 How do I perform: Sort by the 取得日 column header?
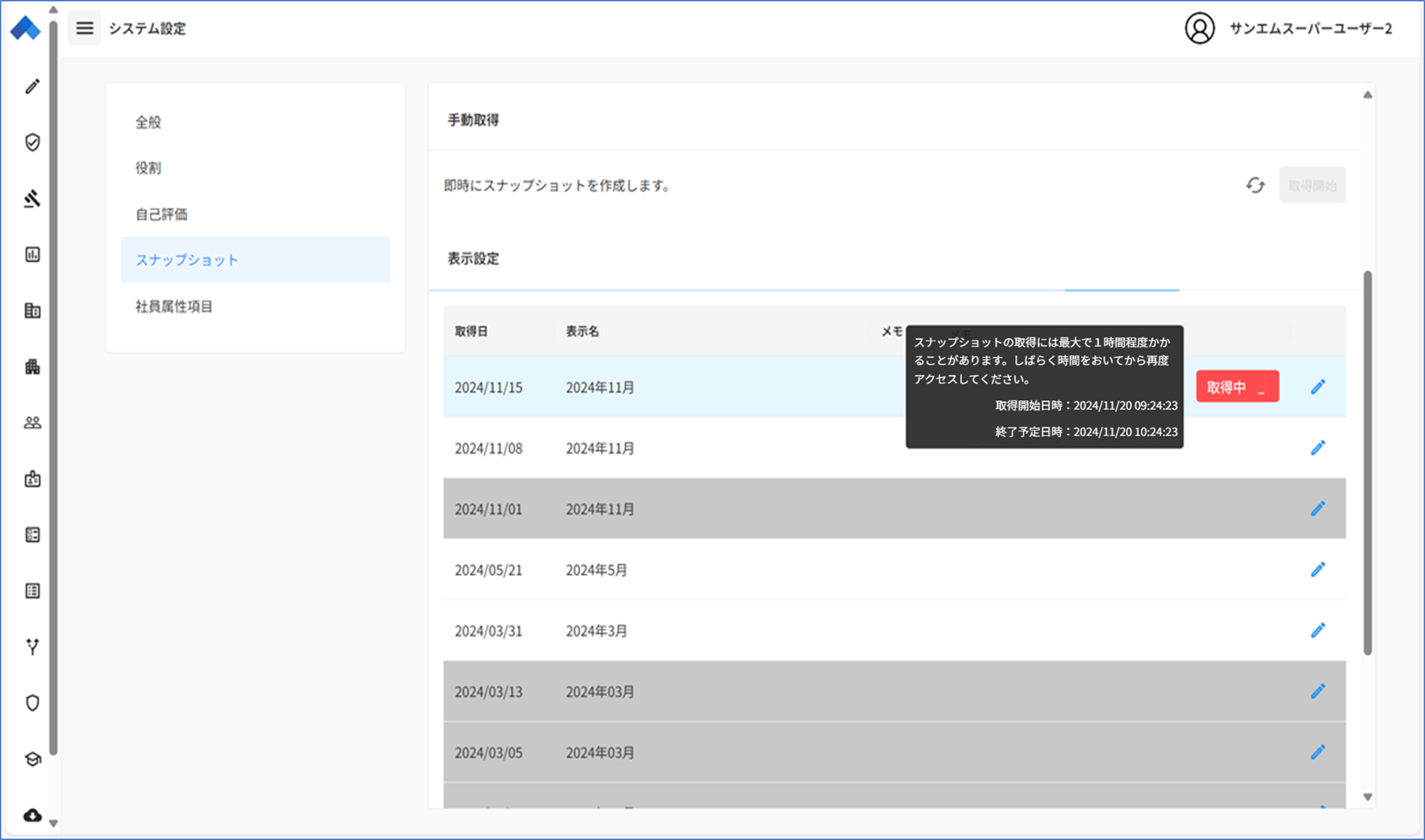[x=471, y=331]
